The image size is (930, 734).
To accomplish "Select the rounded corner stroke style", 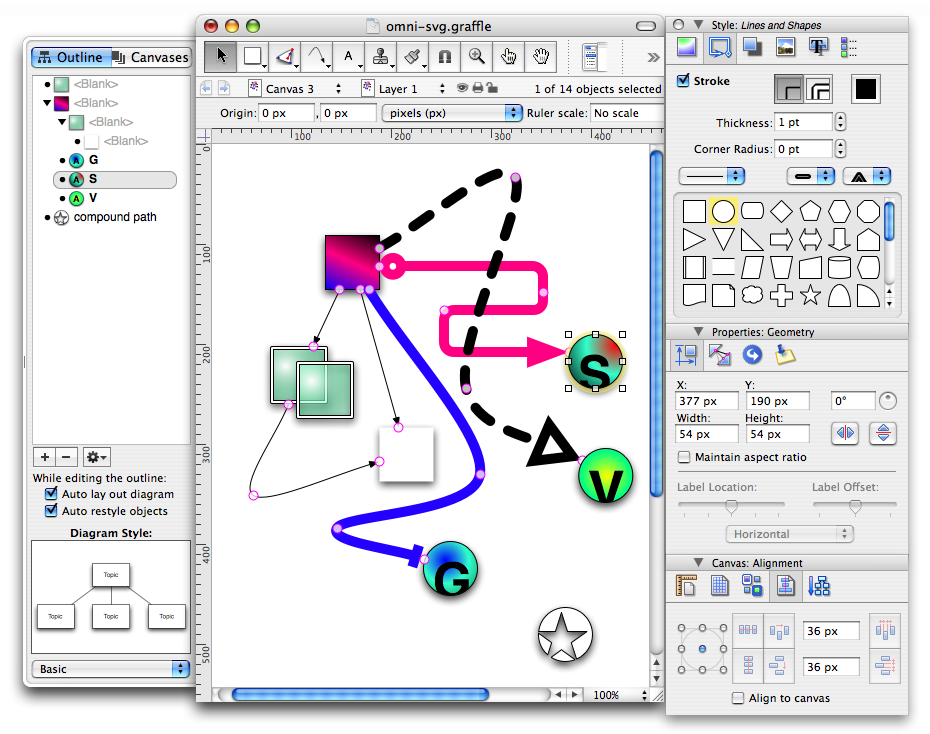I will click(x=818, y=90).
